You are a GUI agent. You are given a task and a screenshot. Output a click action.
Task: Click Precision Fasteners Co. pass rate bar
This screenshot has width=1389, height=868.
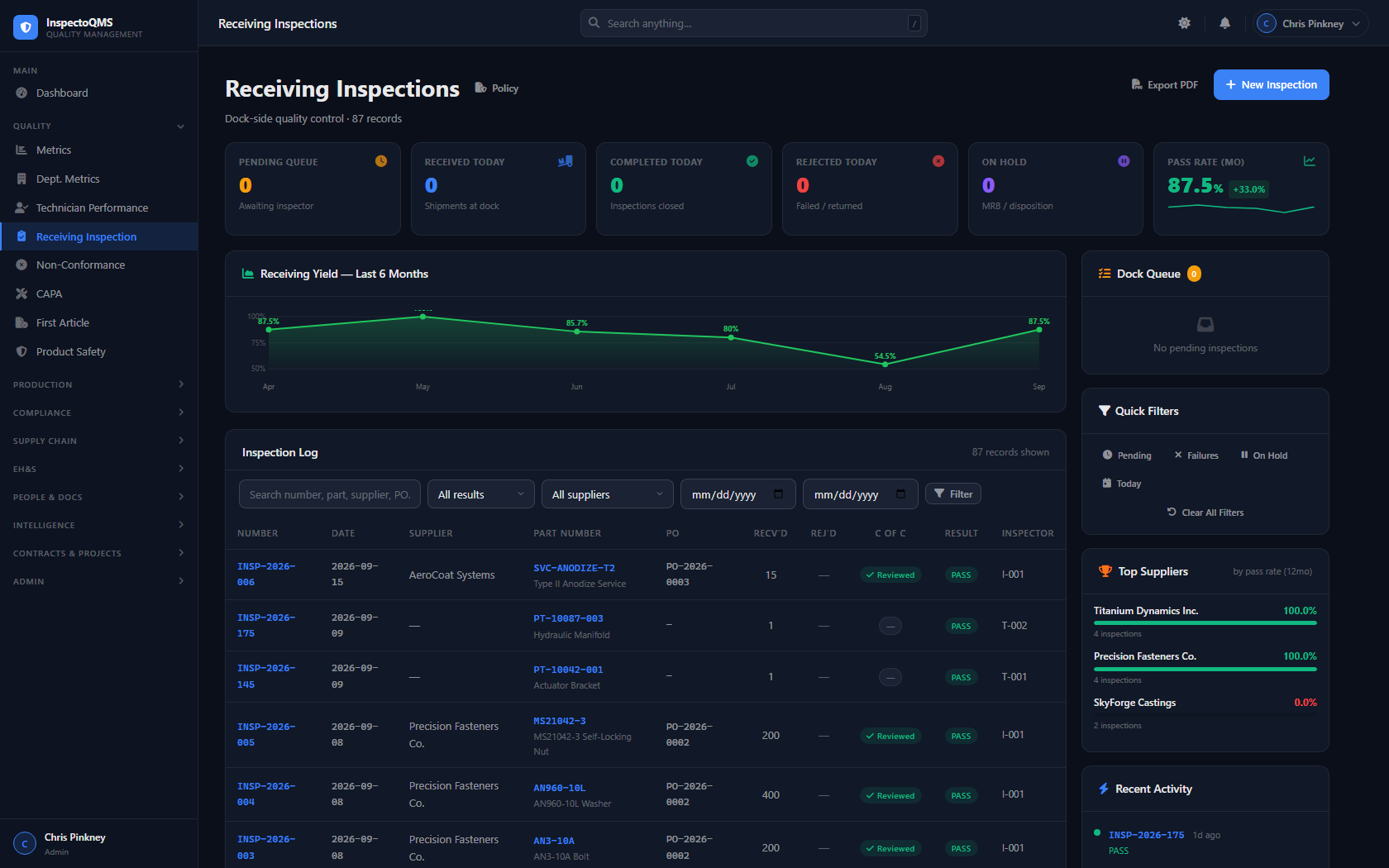pos(1205,669)
